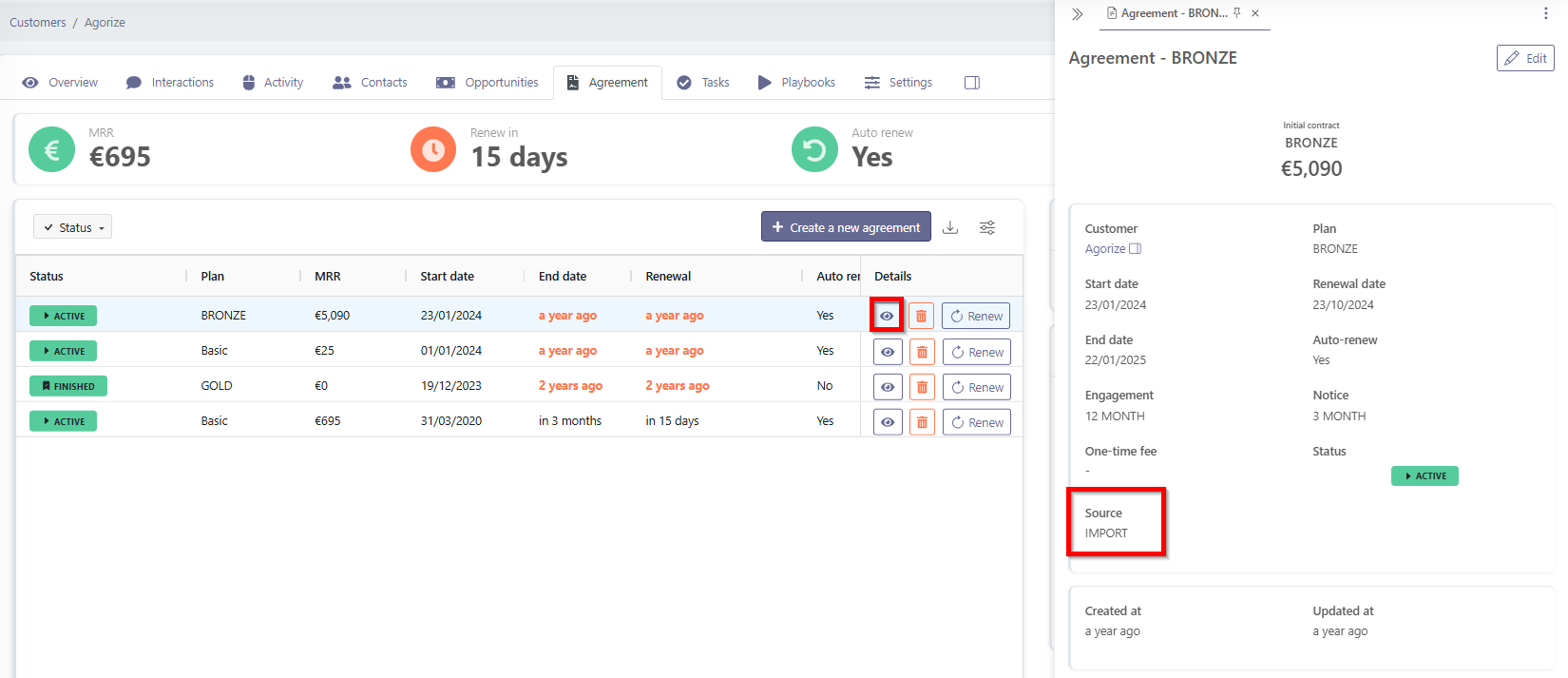Open the Playbooks tab
Viewport: 1568px width, 678px height.
tap(796, 83)
